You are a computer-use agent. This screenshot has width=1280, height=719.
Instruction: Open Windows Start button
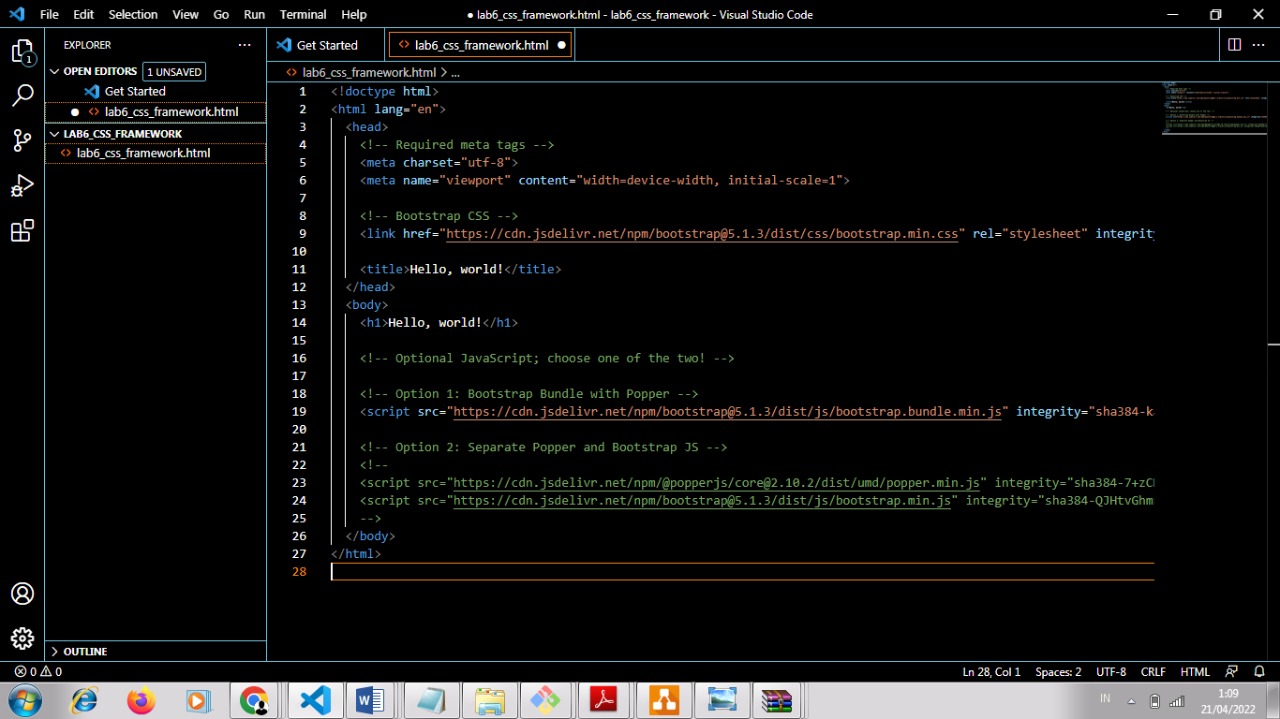[x=24, y=701]
